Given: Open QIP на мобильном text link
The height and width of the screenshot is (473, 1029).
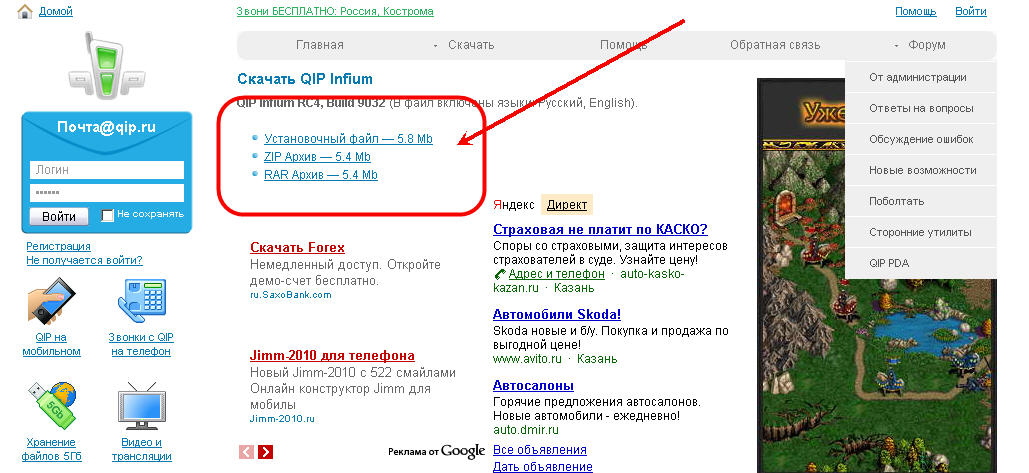Looking at the screenshot, I should (52, 344).
